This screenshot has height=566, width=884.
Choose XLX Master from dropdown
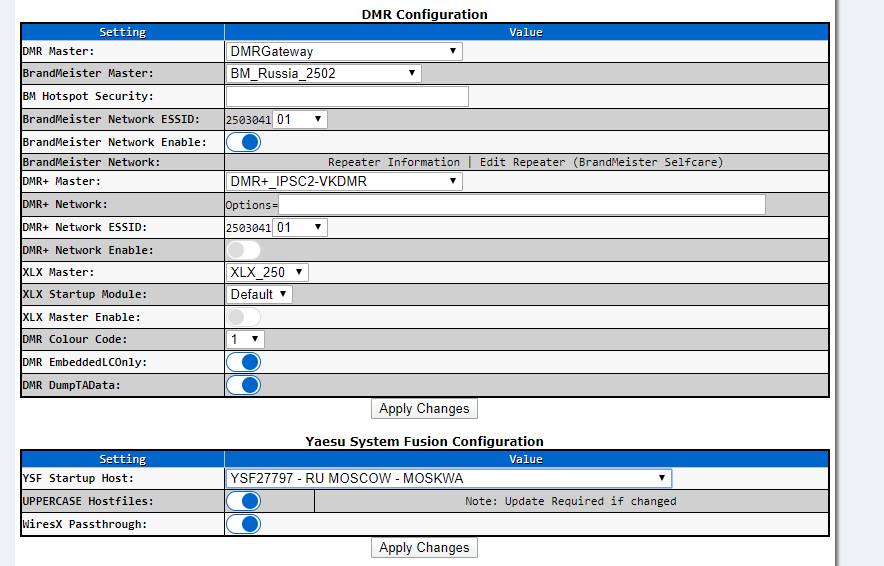click(x=268, y=272)
